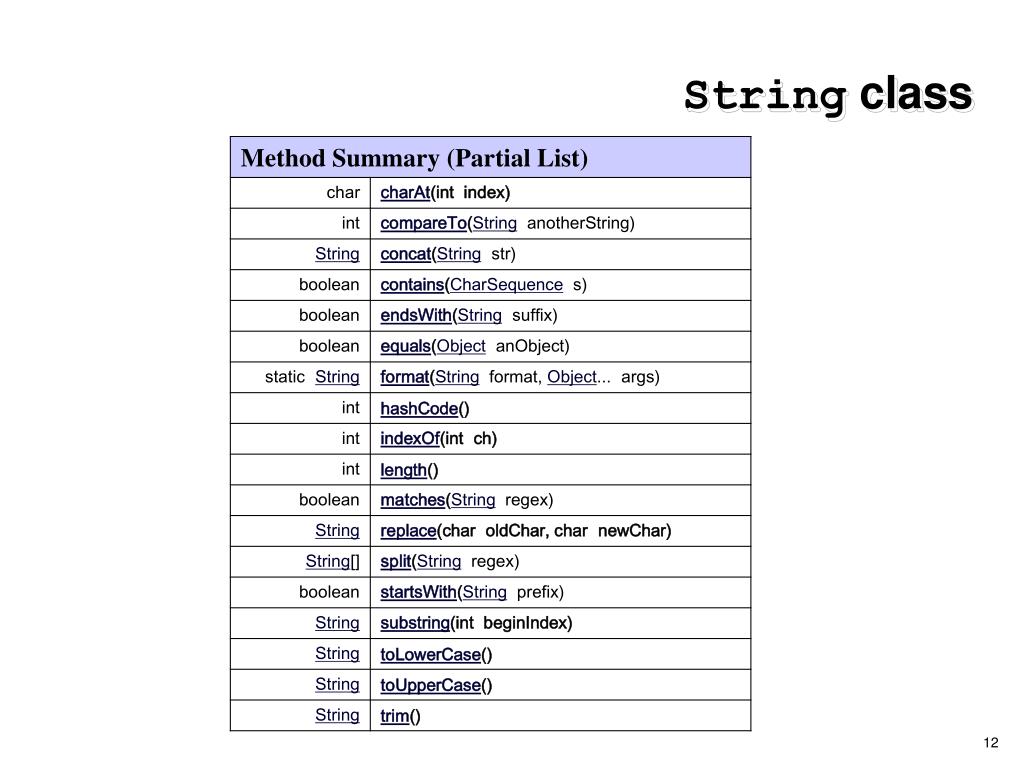
Task: Click the indexOf method link
Action: [x=409, y=439]
